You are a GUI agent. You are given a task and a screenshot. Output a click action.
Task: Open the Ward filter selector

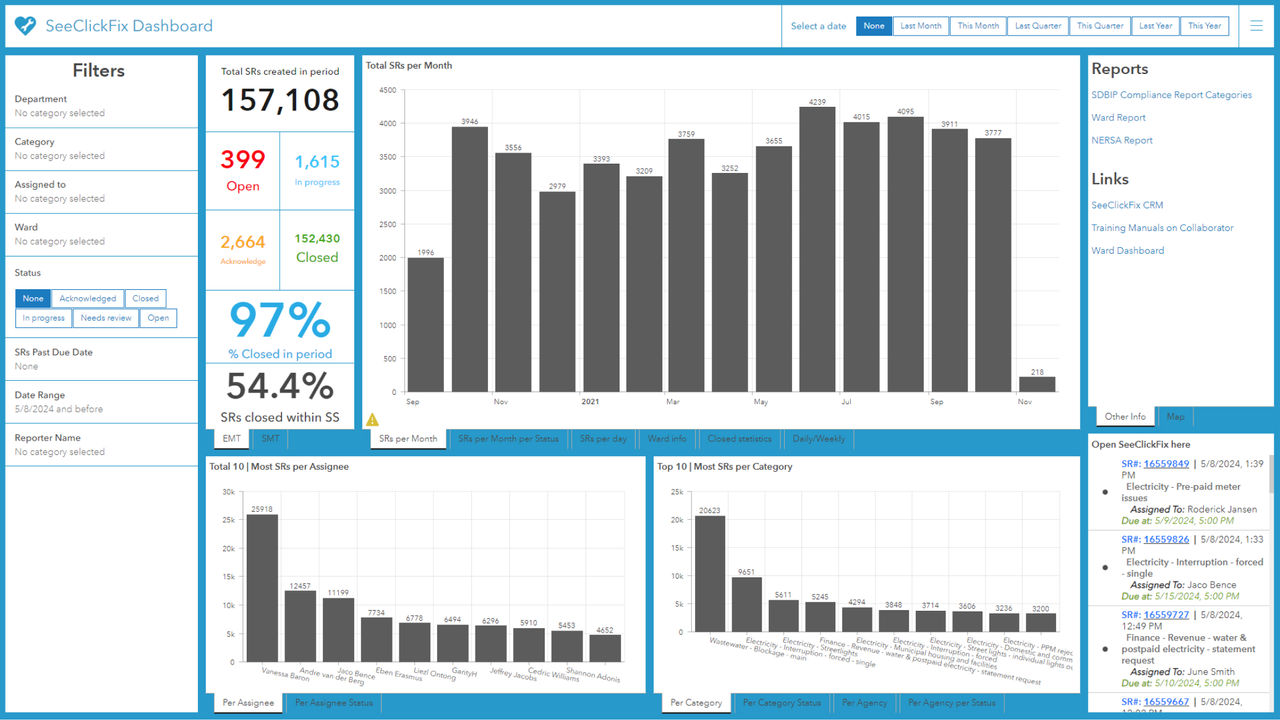101,234
